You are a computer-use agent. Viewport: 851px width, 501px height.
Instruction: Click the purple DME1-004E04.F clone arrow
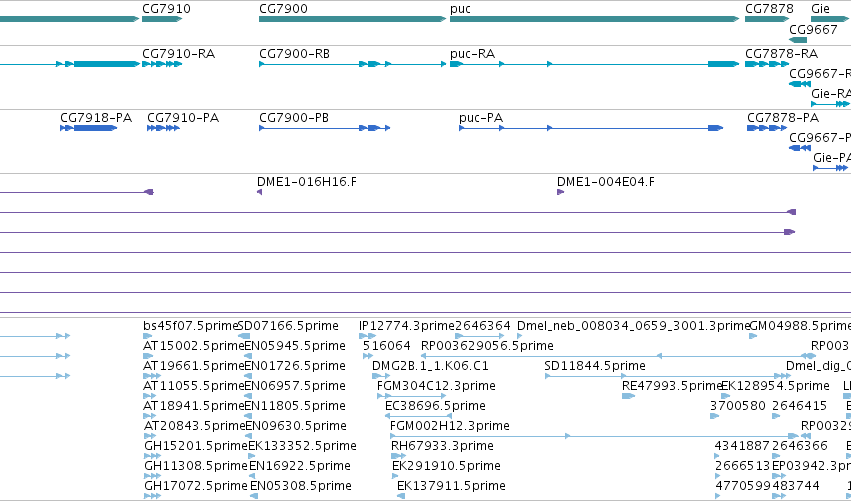coord(561,192)
